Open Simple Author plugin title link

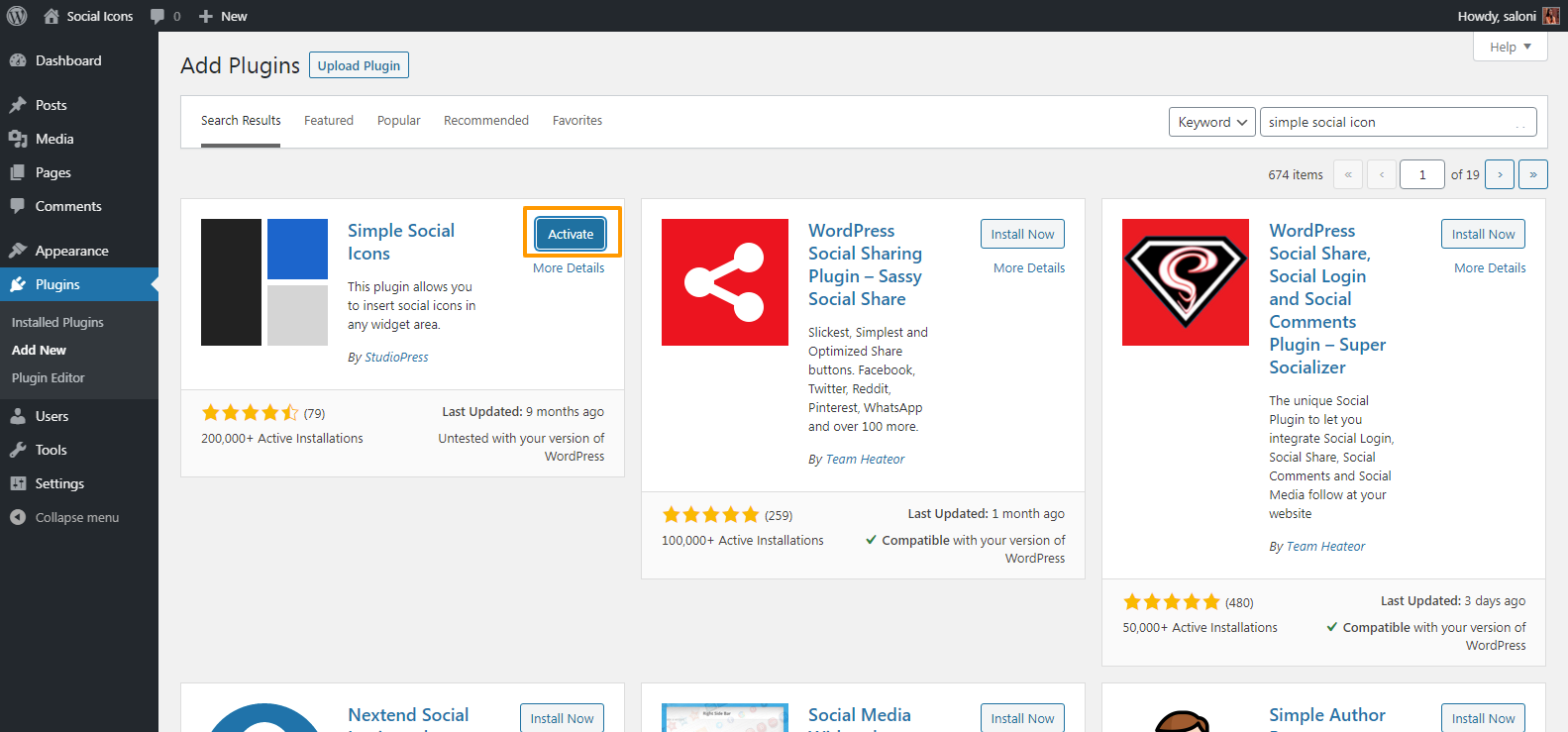point(1327,716)
